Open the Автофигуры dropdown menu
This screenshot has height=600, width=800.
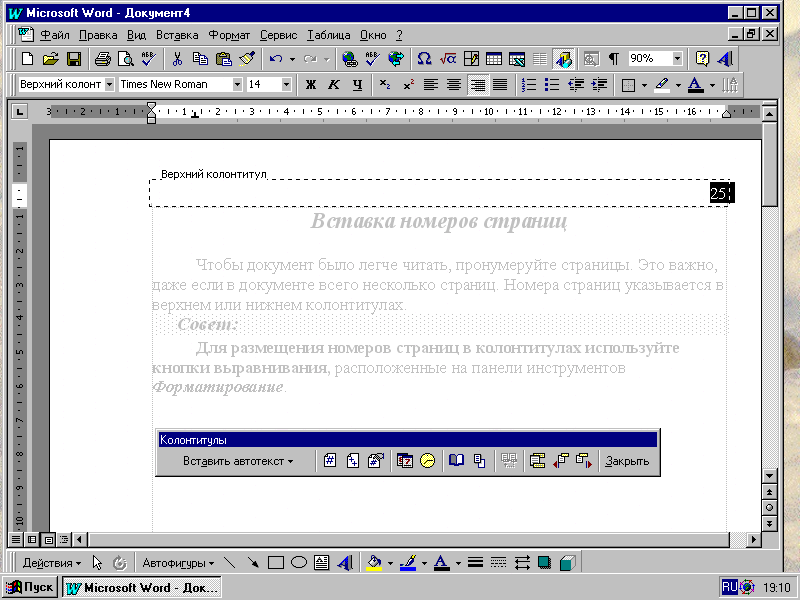(x=178, y=563)
